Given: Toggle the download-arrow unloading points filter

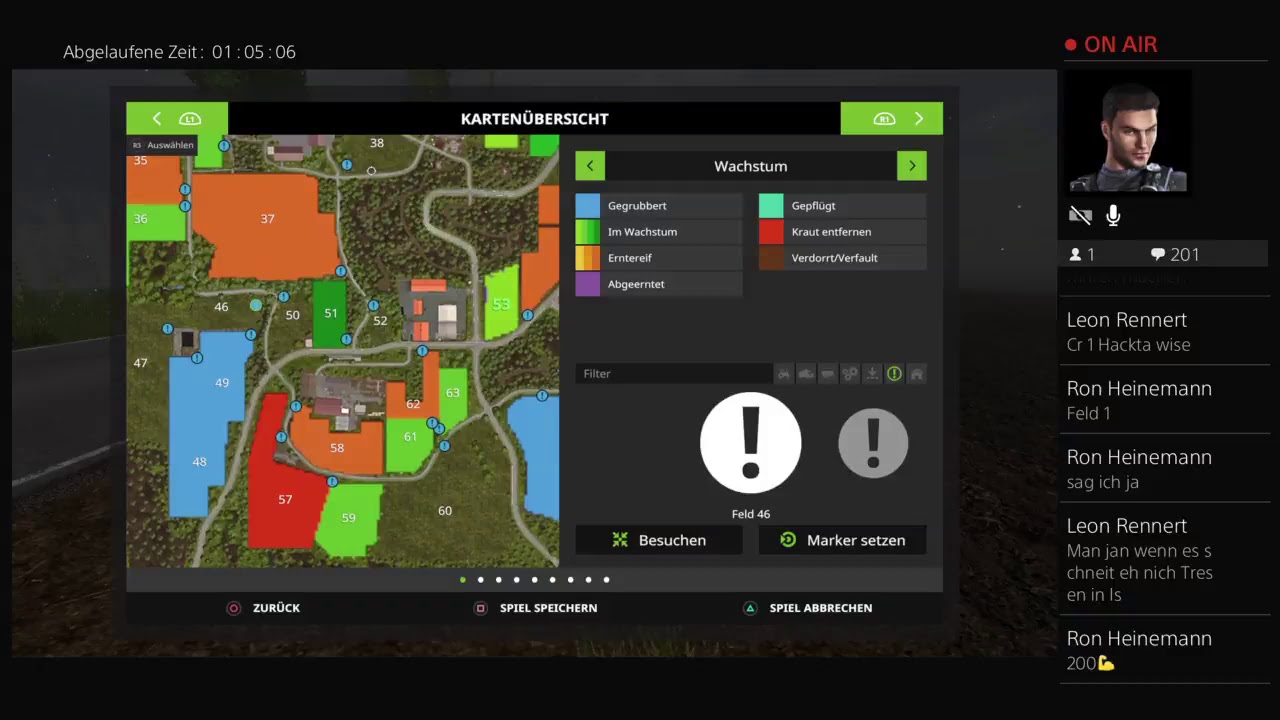Looking at the screenshot, I should tap(872, 374).
